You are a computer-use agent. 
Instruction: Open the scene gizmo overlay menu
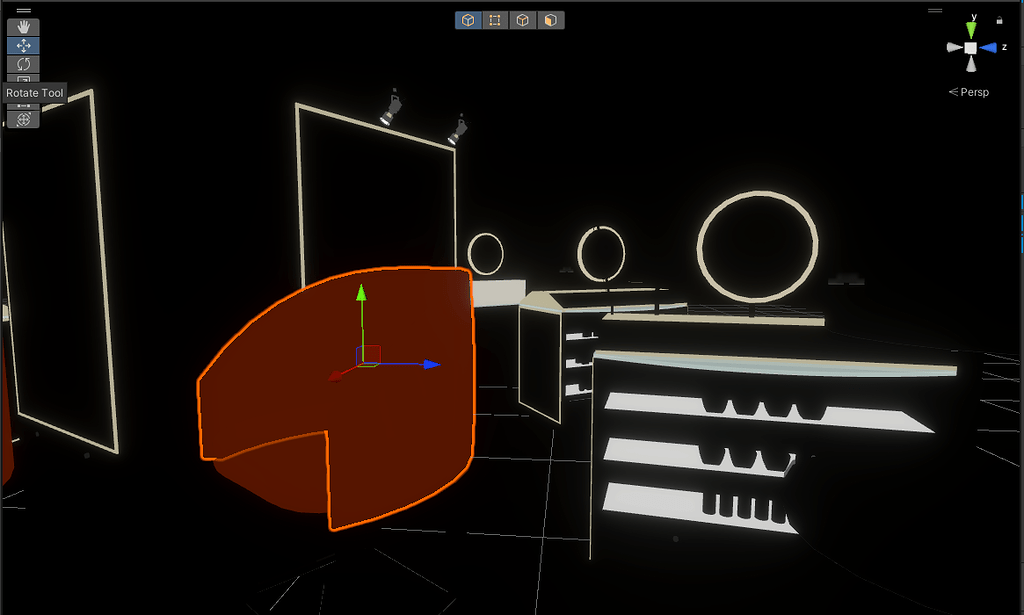[935, 10]
